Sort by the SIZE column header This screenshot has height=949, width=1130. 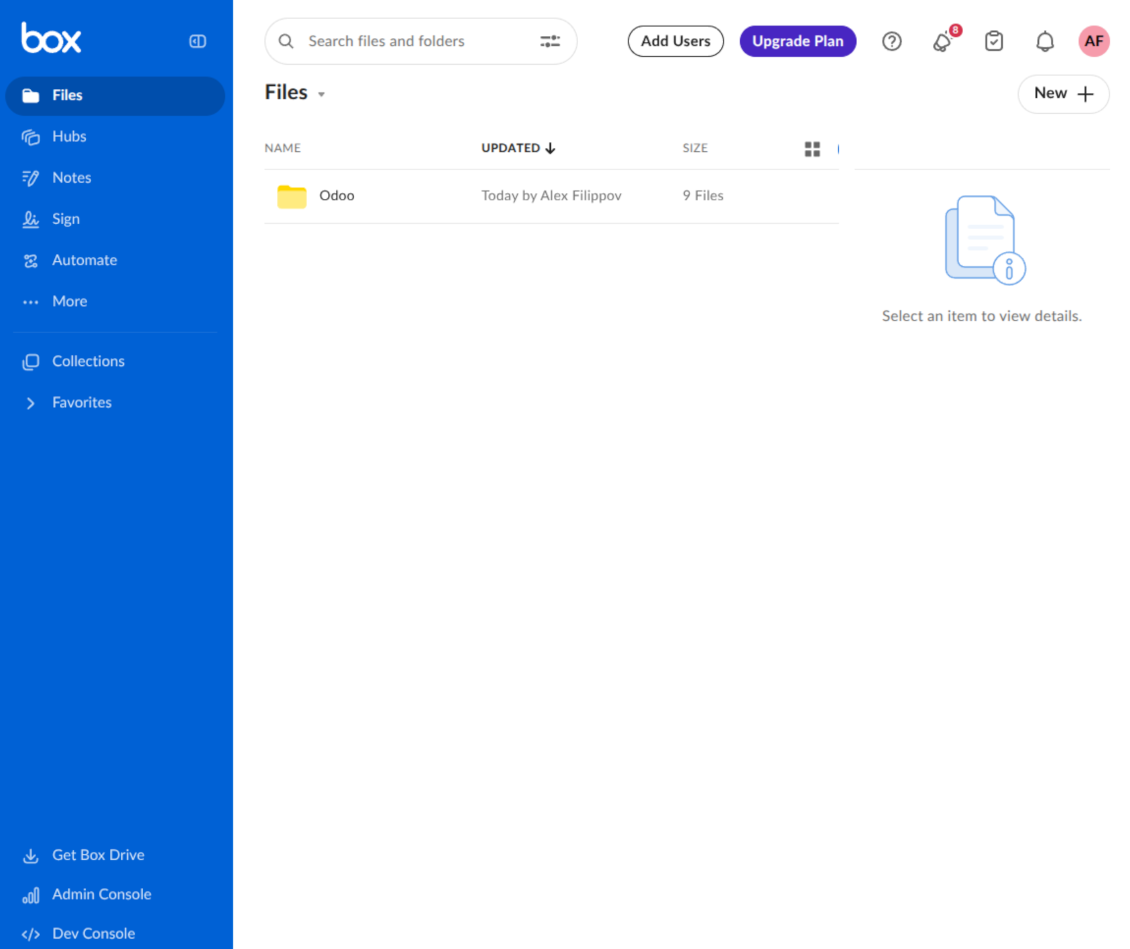tap(695, 148)
